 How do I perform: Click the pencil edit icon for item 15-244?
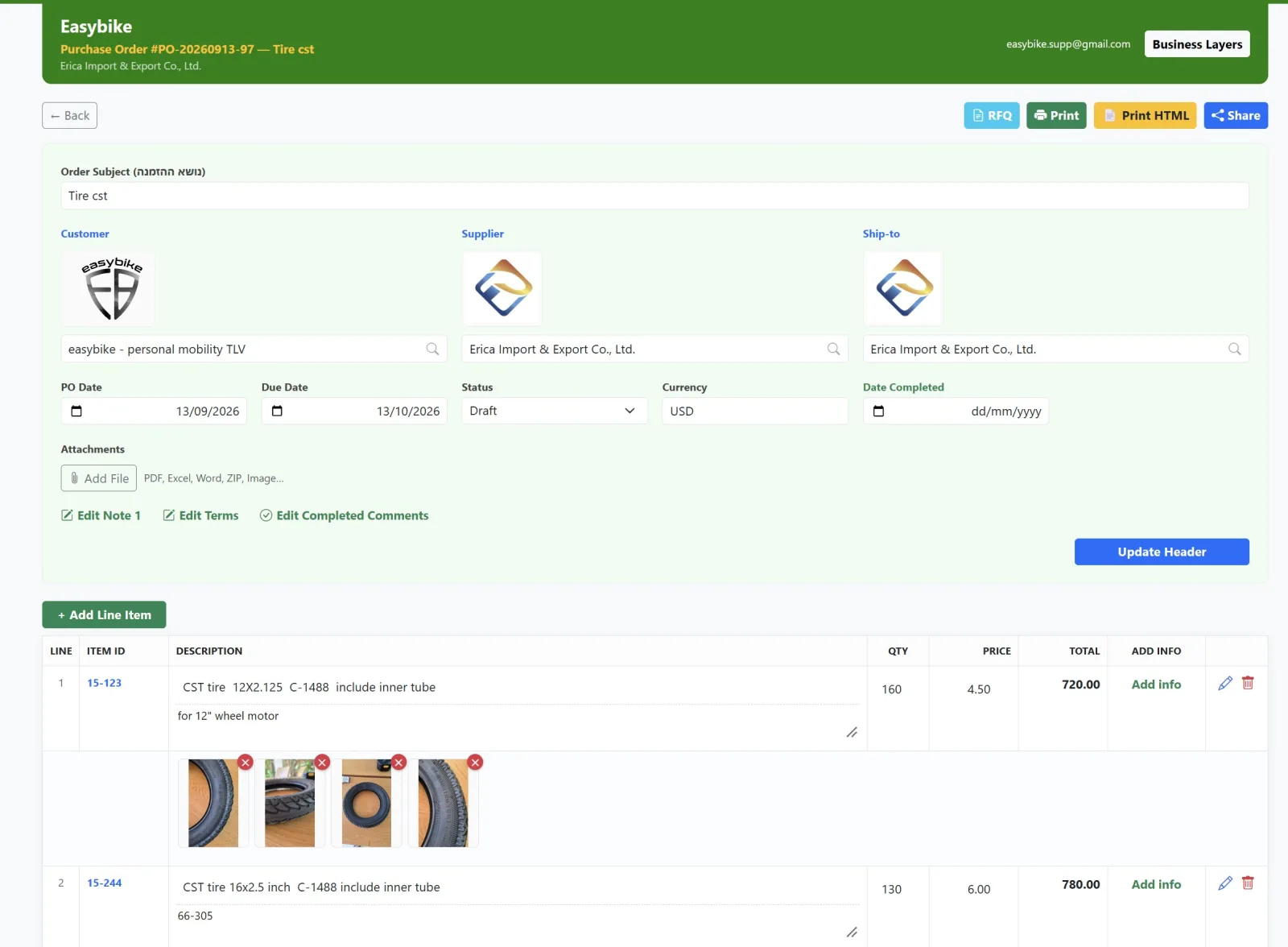pos(1225,883)
